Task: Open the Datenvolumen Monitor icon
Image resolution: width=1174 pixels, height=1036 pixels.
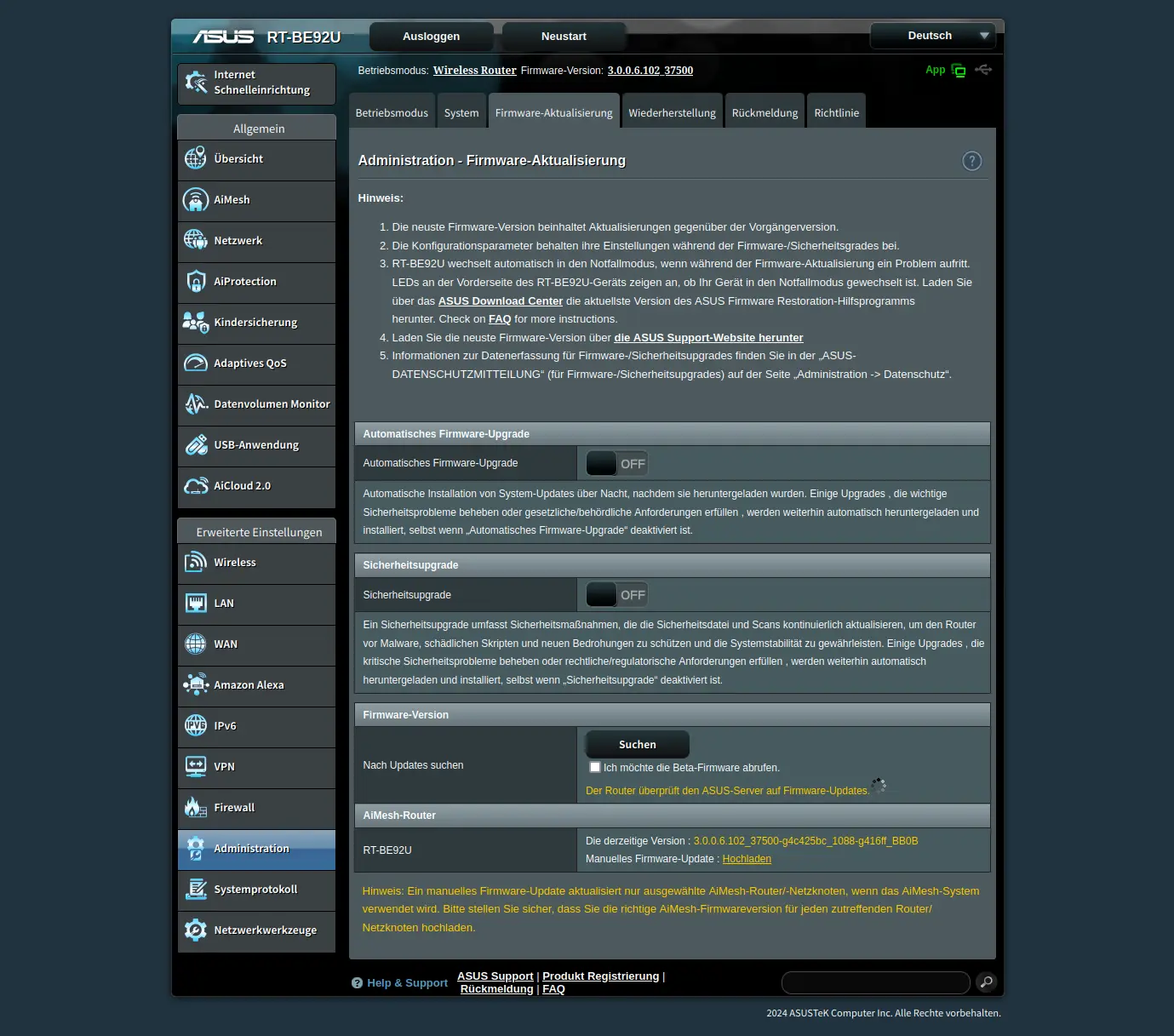Action: pos(196,404)
